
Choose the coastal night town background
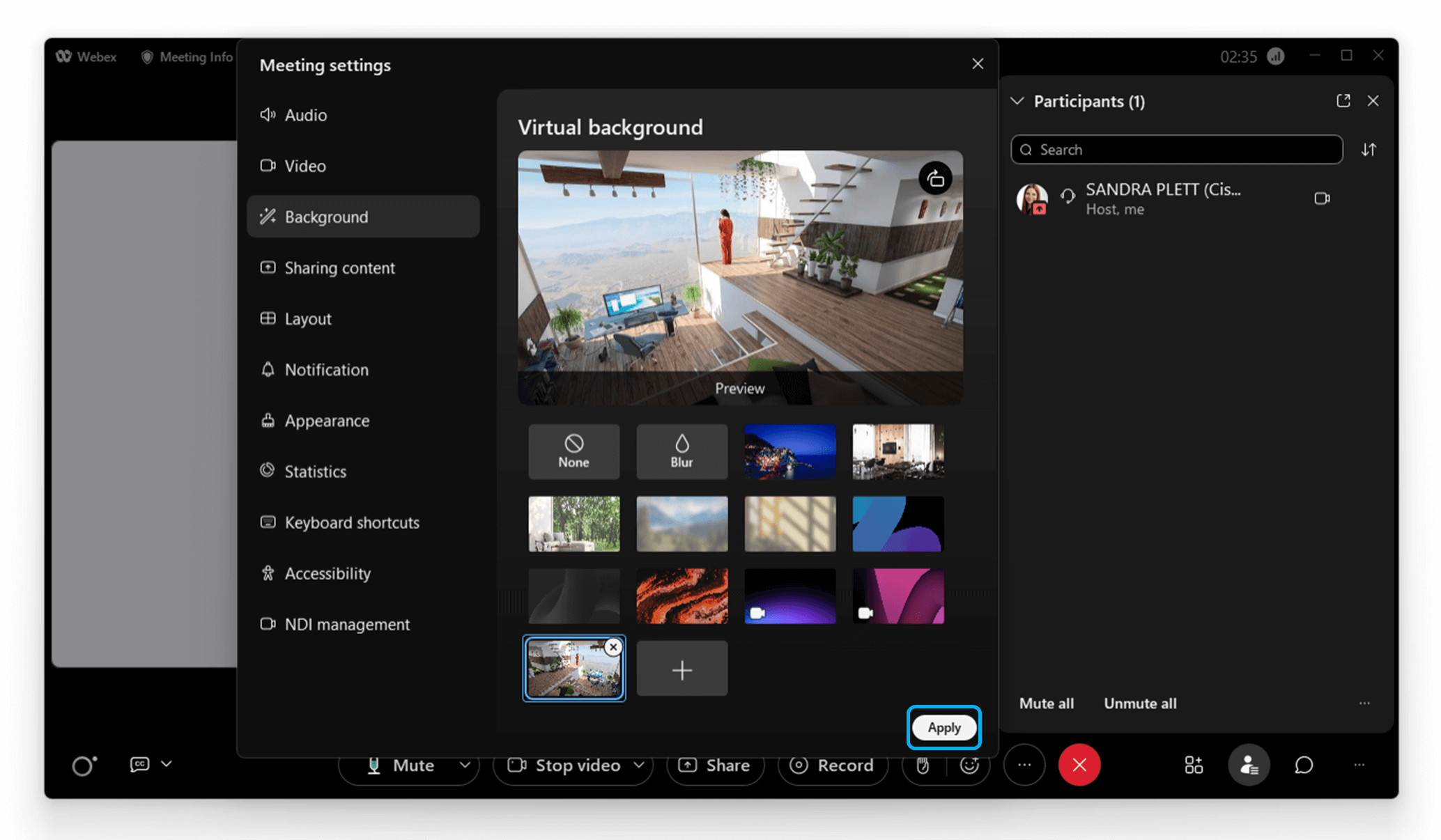tap(790, 452)
